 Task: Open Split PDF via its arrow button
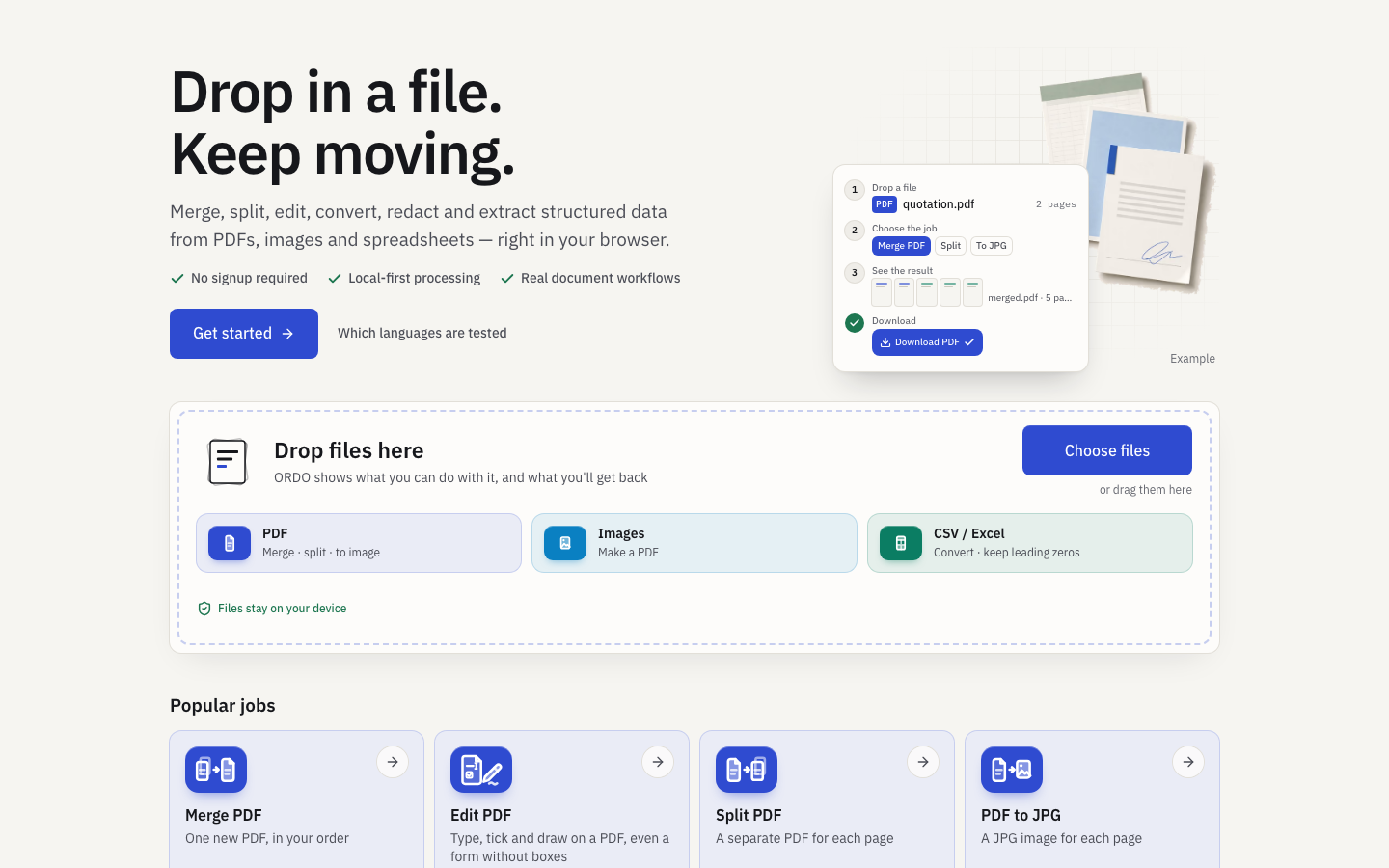point(923,762)
